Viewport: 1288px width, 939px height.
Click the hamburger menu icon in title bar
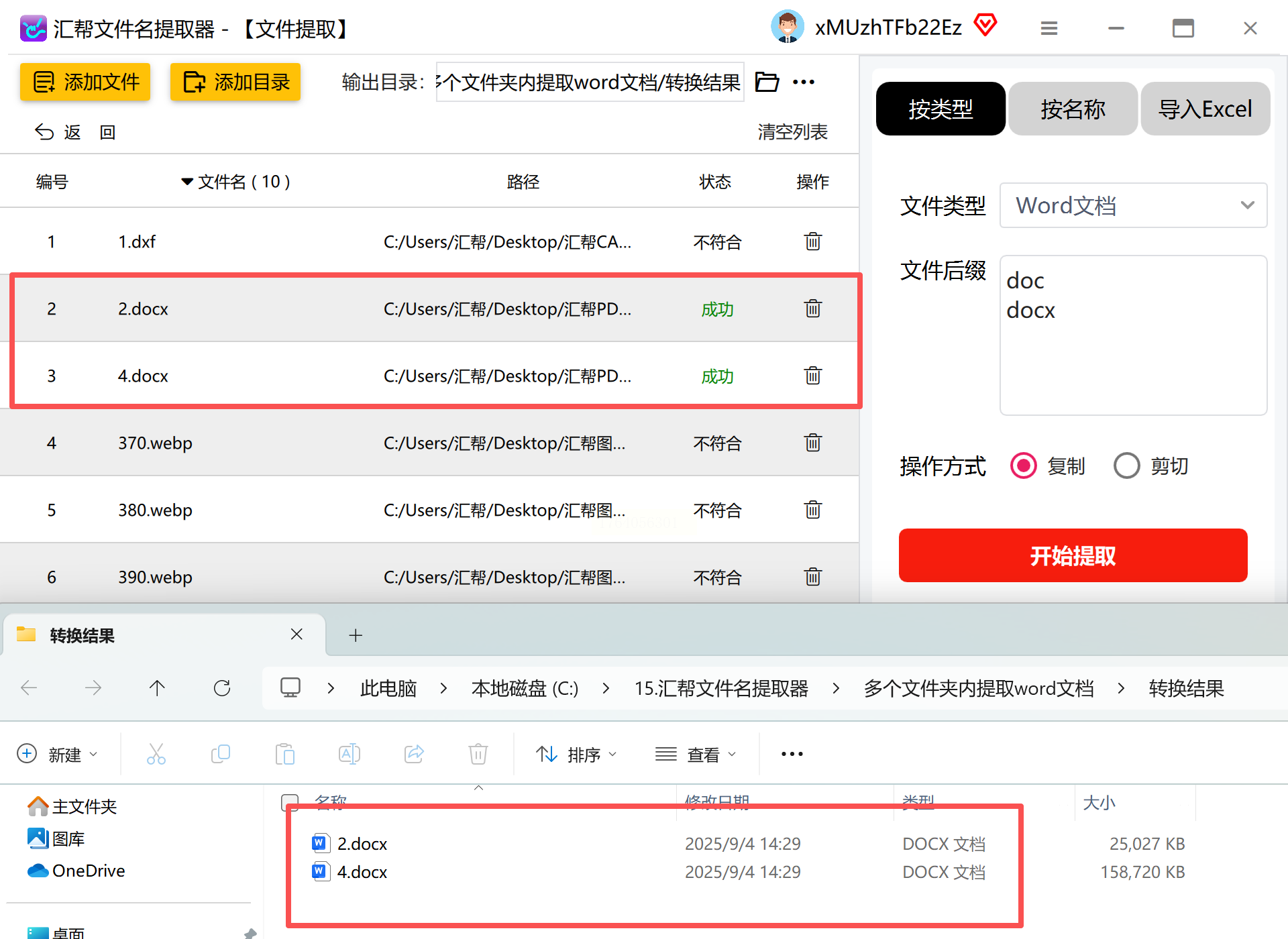tap(1049, 28)
